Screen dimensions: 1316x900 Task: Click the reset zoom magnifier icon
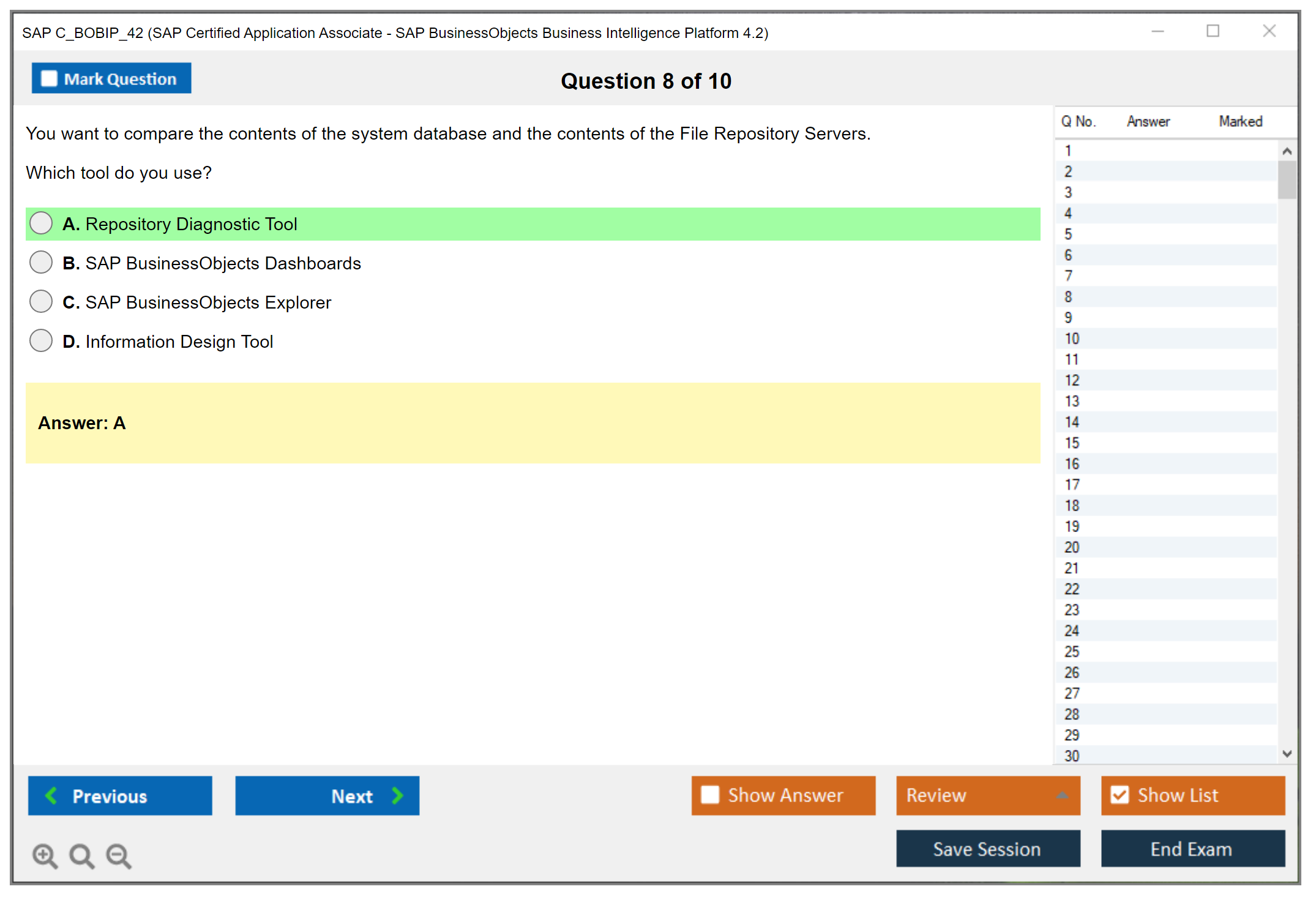click(81, 855)
